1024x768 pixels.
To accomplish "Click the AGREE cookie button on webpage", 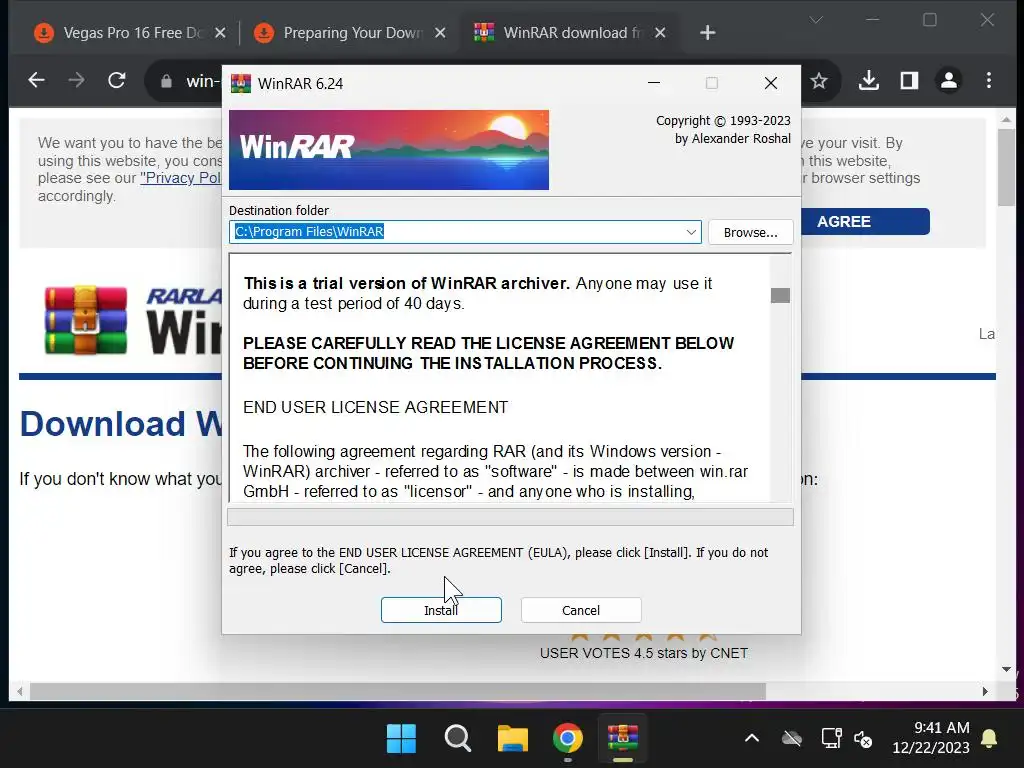I will [865, 221].
